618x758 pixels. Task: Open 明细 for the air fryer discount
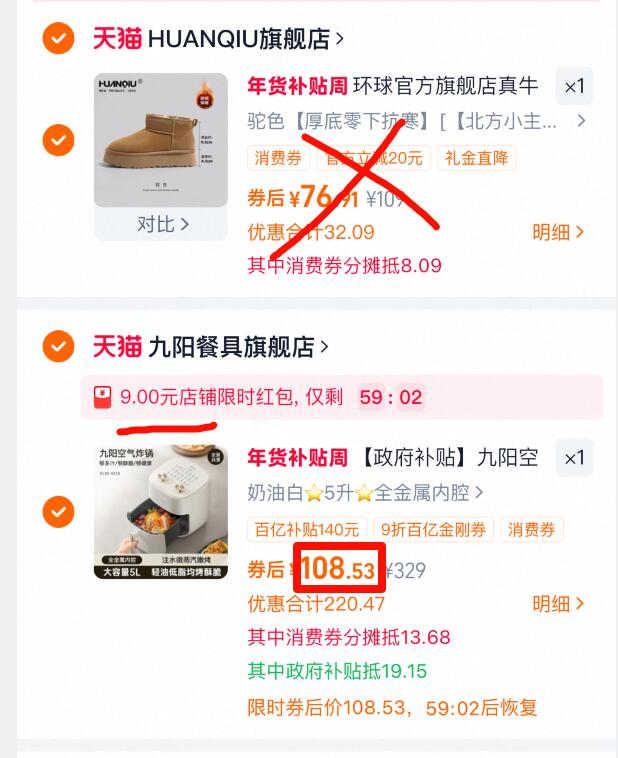[x=559, y=604]
